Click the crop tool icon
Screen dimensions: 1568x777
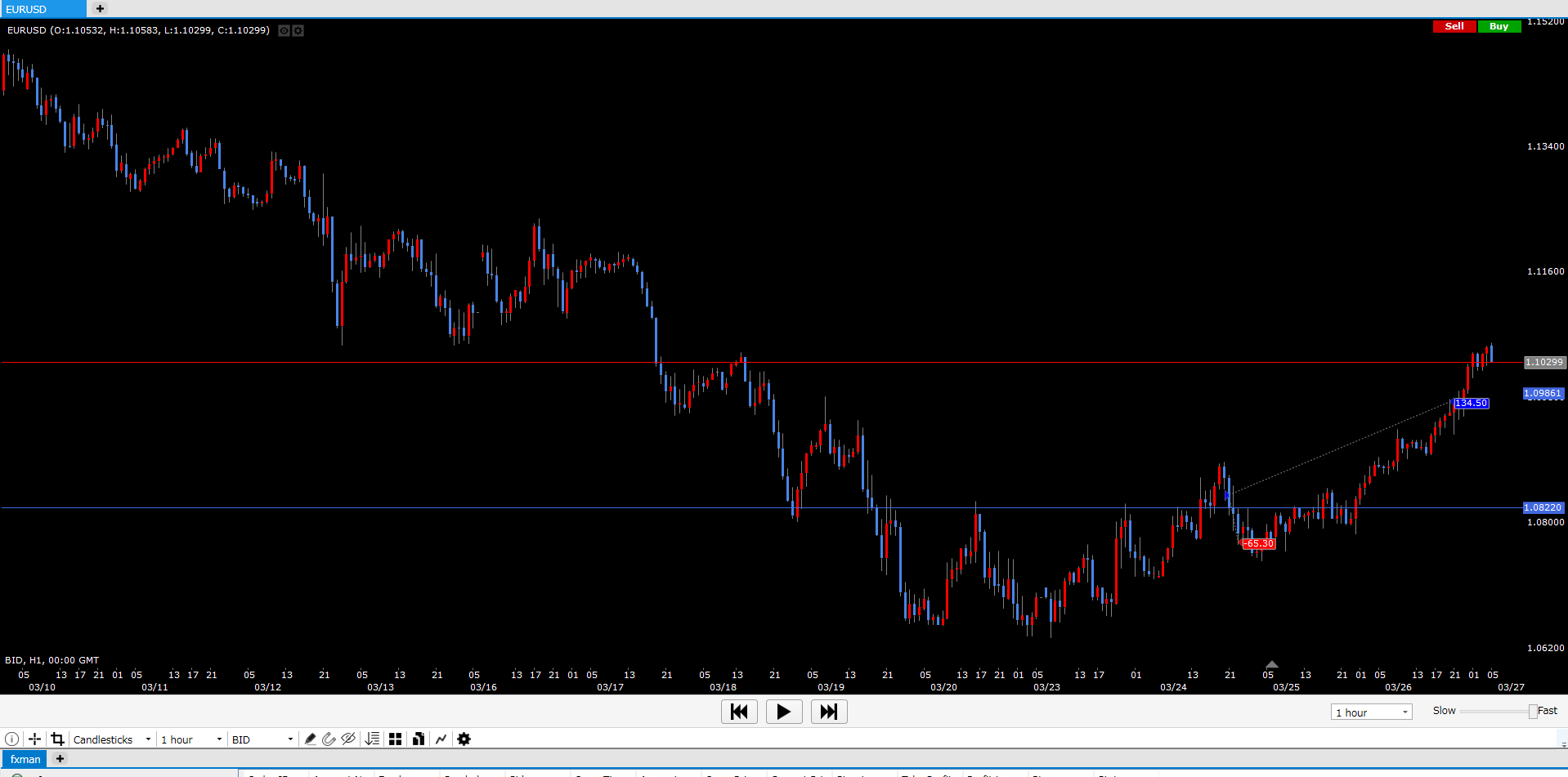click(57, 739)
